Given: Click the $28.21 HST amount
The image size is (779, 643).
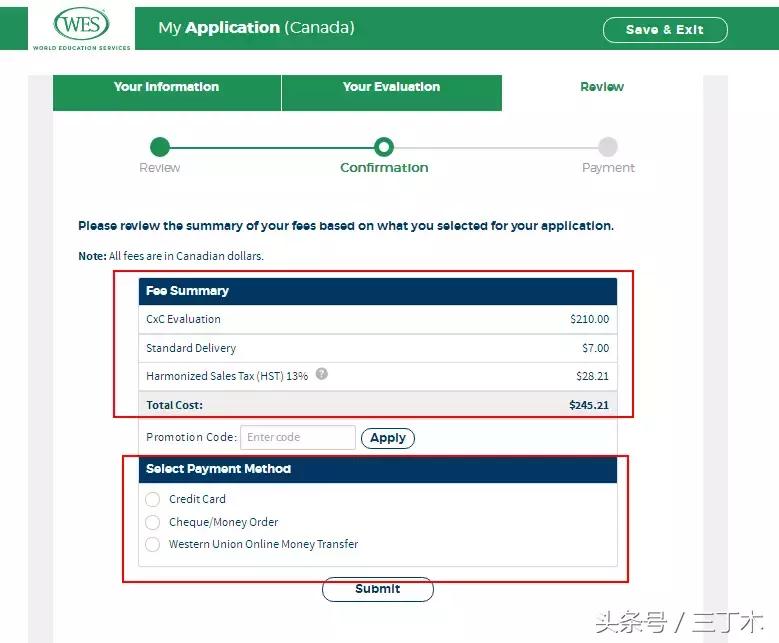Looking at the screenshot, I should (x=592, y=376).
